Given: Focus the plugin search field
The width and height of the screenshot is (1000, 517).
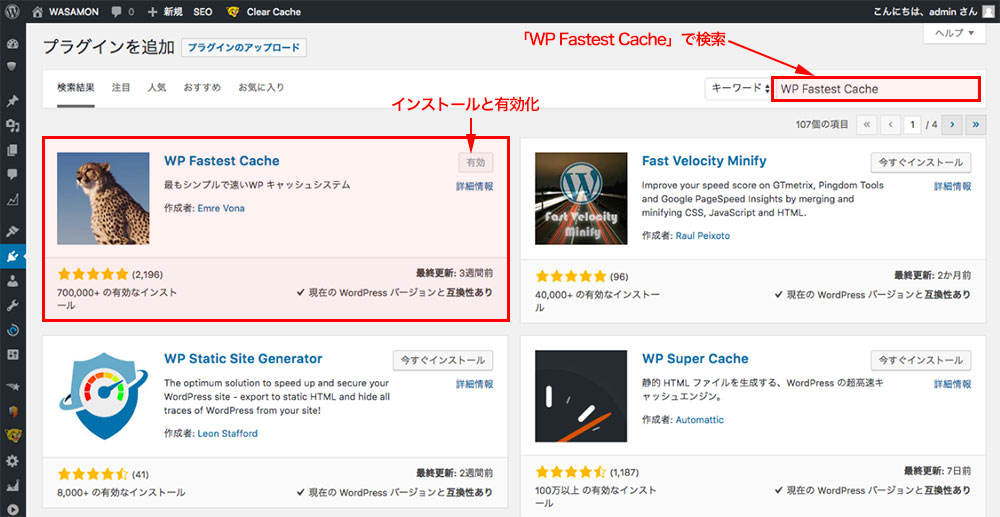Looking at the screenshot, I should [875, 89].
